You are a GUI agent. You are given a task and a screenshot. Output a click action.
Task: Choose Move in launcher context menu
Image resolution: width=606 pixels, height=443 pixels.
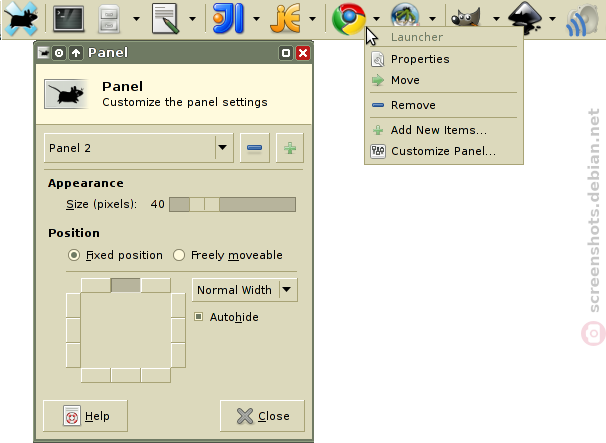[x=444, y=80]
